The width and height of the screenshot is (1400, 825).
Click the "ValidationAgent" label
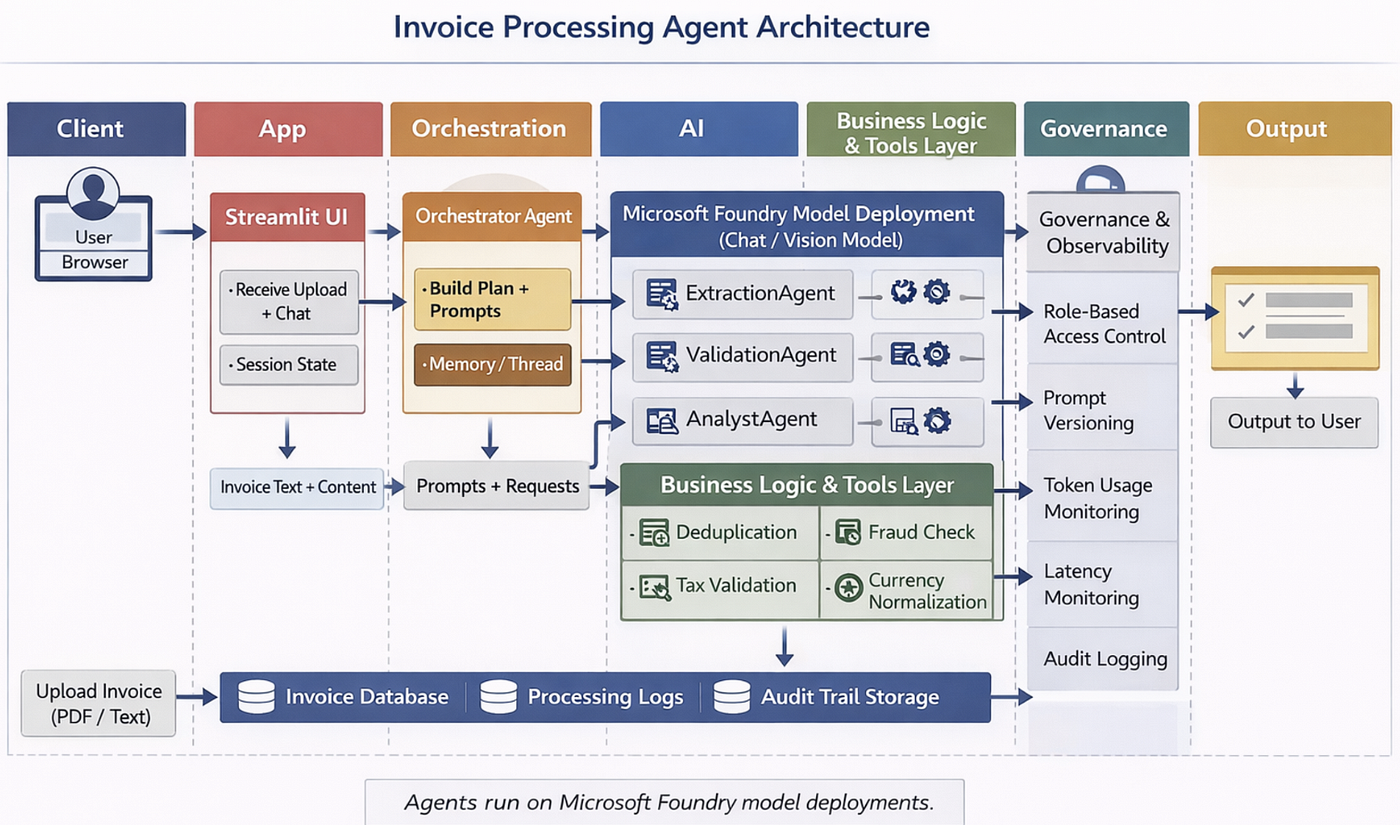click(x=761, y=355)
